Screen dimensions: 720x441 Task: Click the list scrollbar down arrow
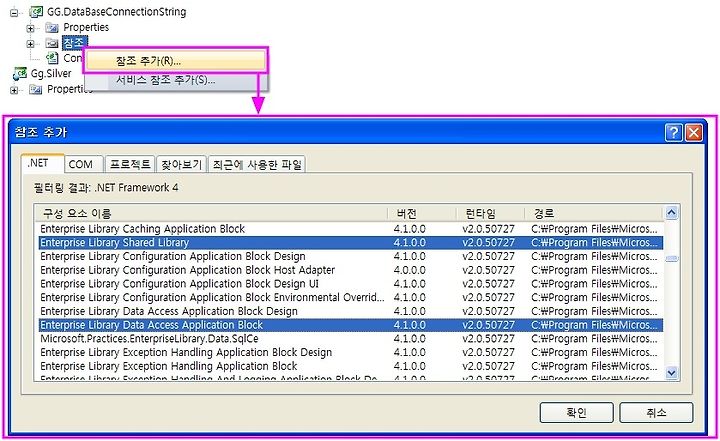[671, 373]
